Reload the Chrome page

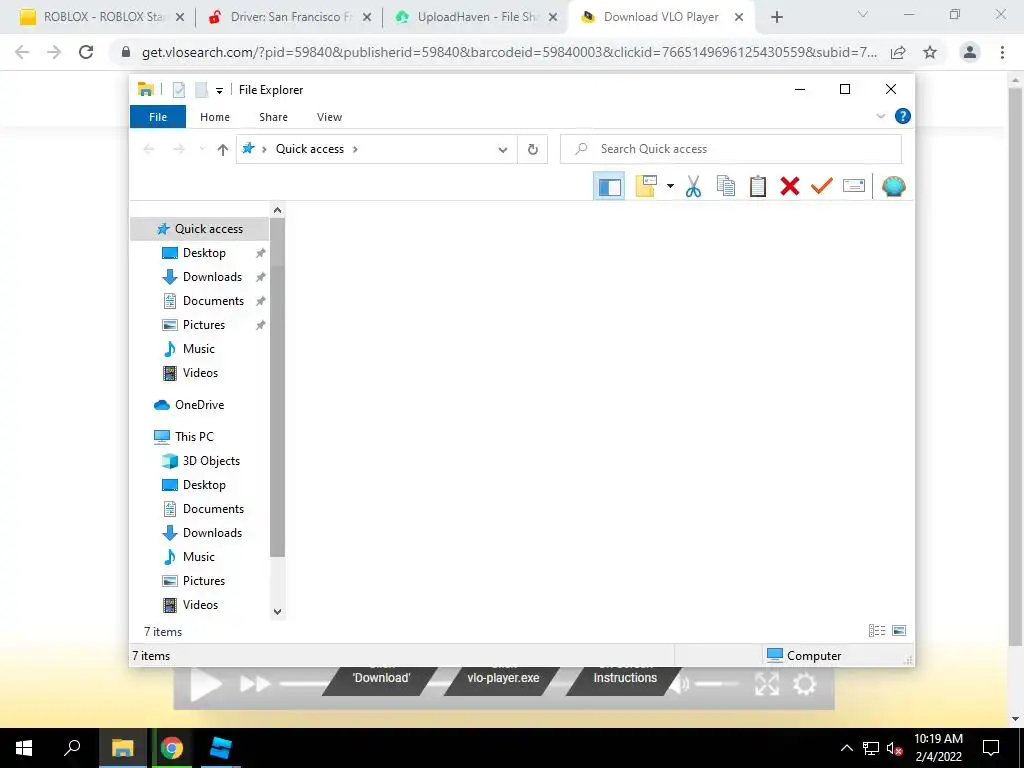(86, 52)
